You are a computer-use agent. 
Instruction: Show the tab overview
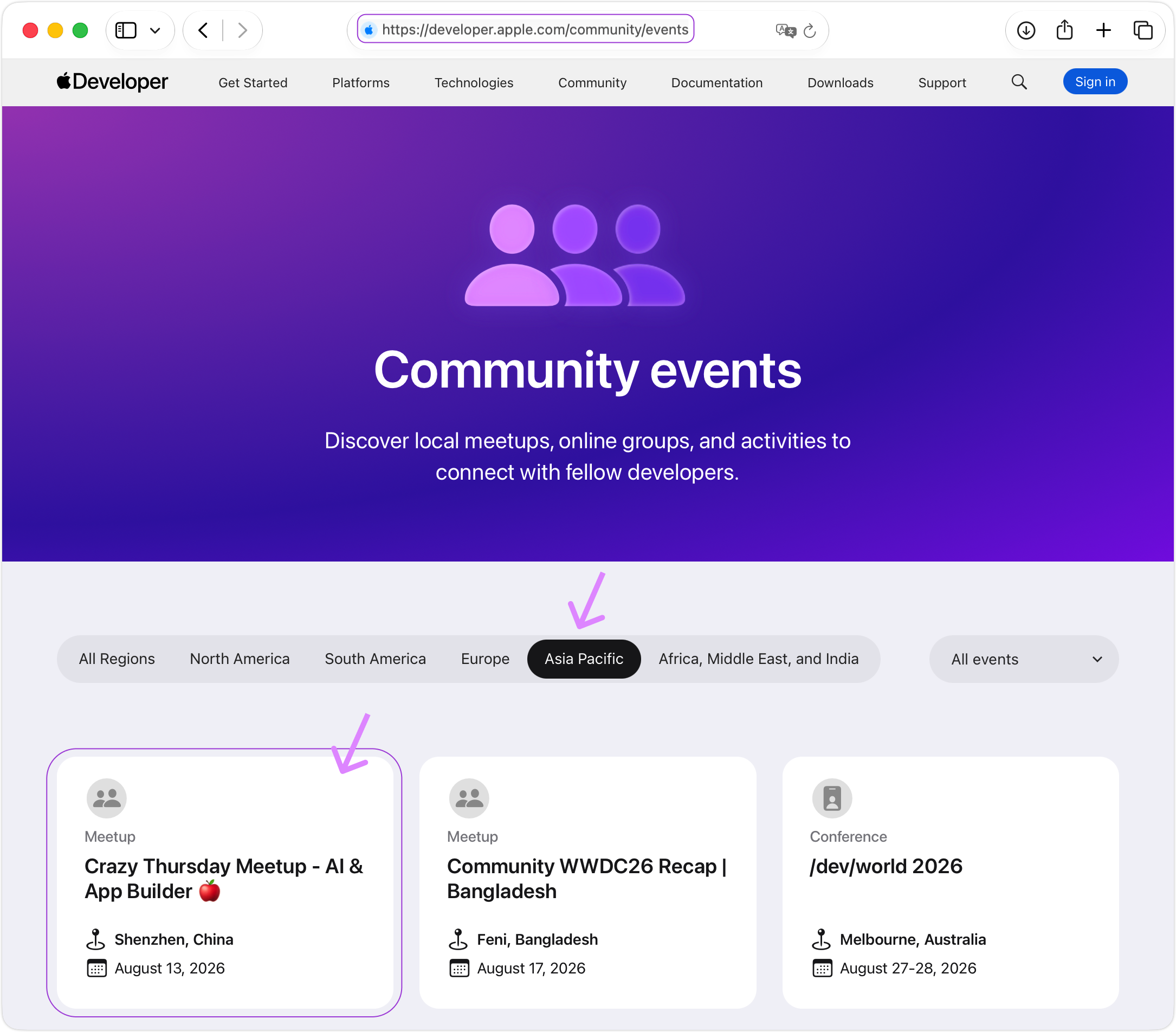(1142, 30)
